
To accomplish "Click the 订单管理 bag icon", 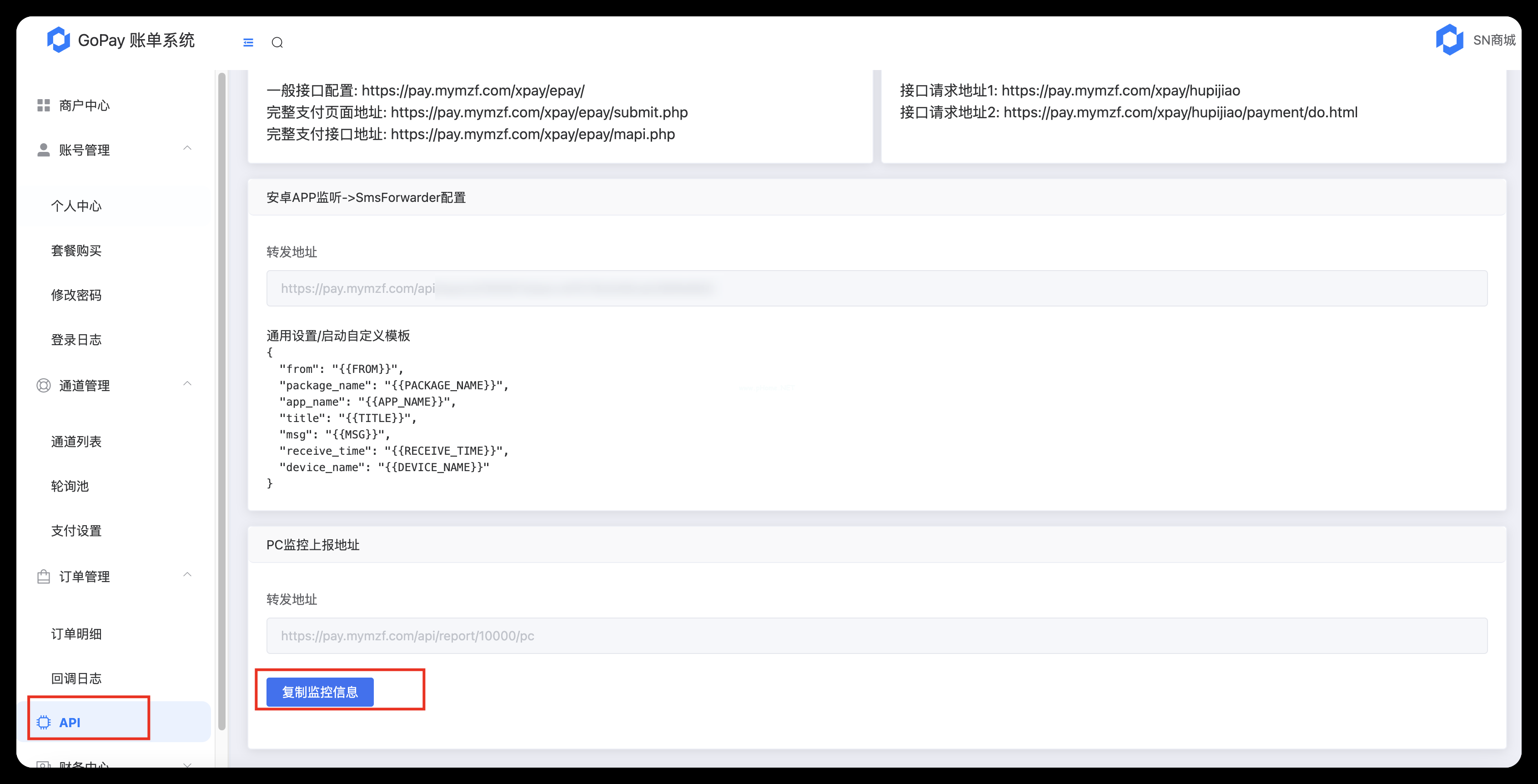I will point(44,577).
